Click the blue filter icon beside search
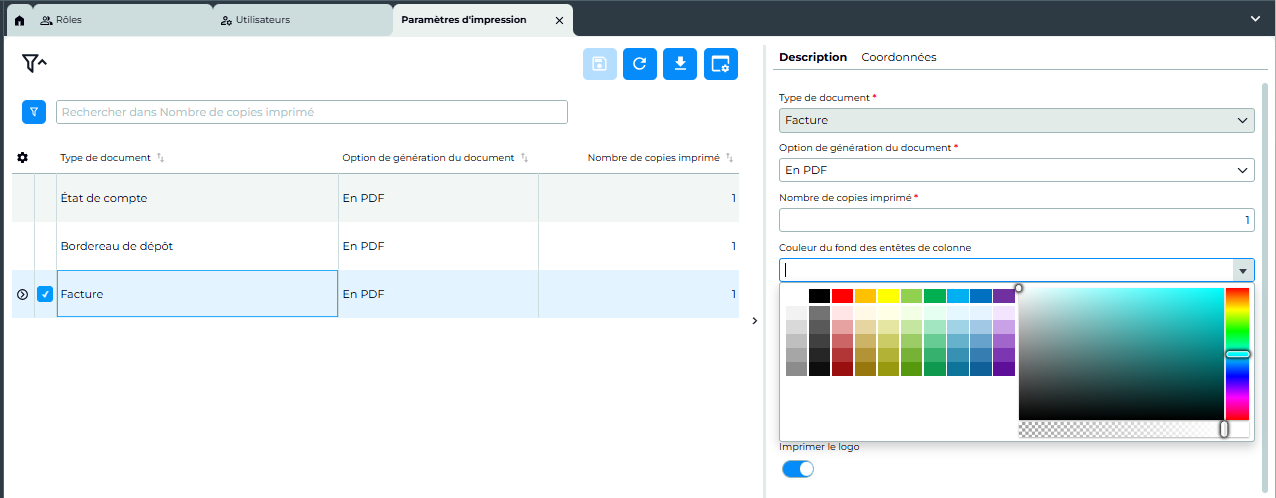The height and width of the screenshot is (498, 1276). [x=34, y=112]
